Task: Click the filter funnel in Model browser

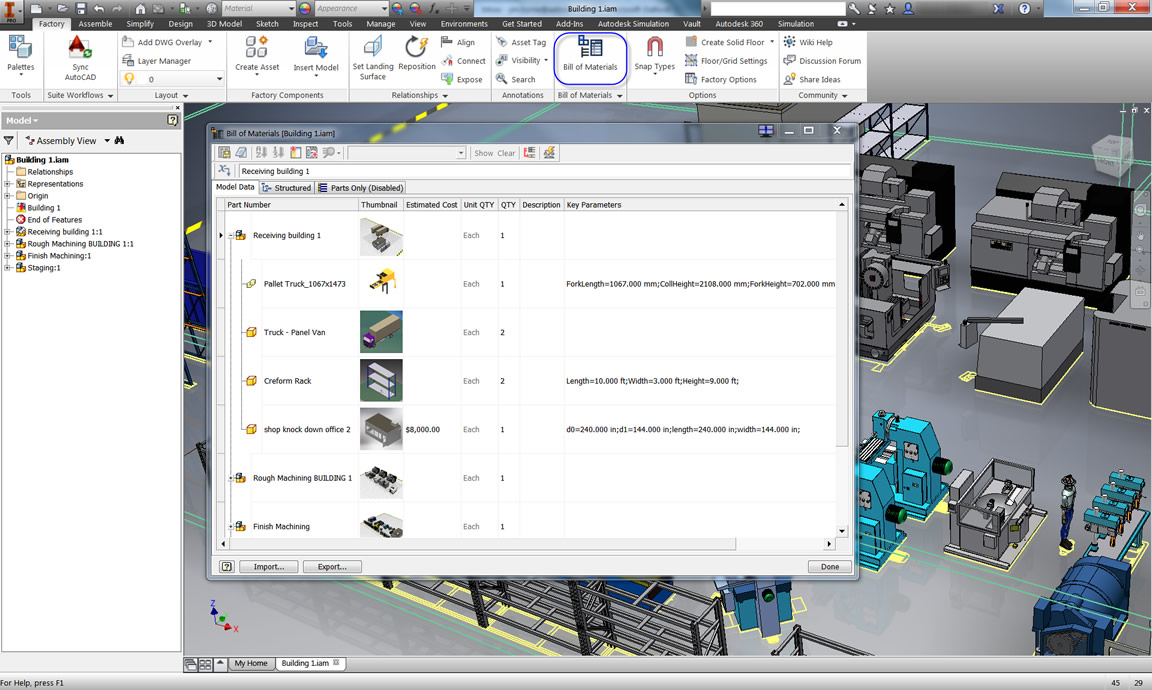Action: [9, 140]
